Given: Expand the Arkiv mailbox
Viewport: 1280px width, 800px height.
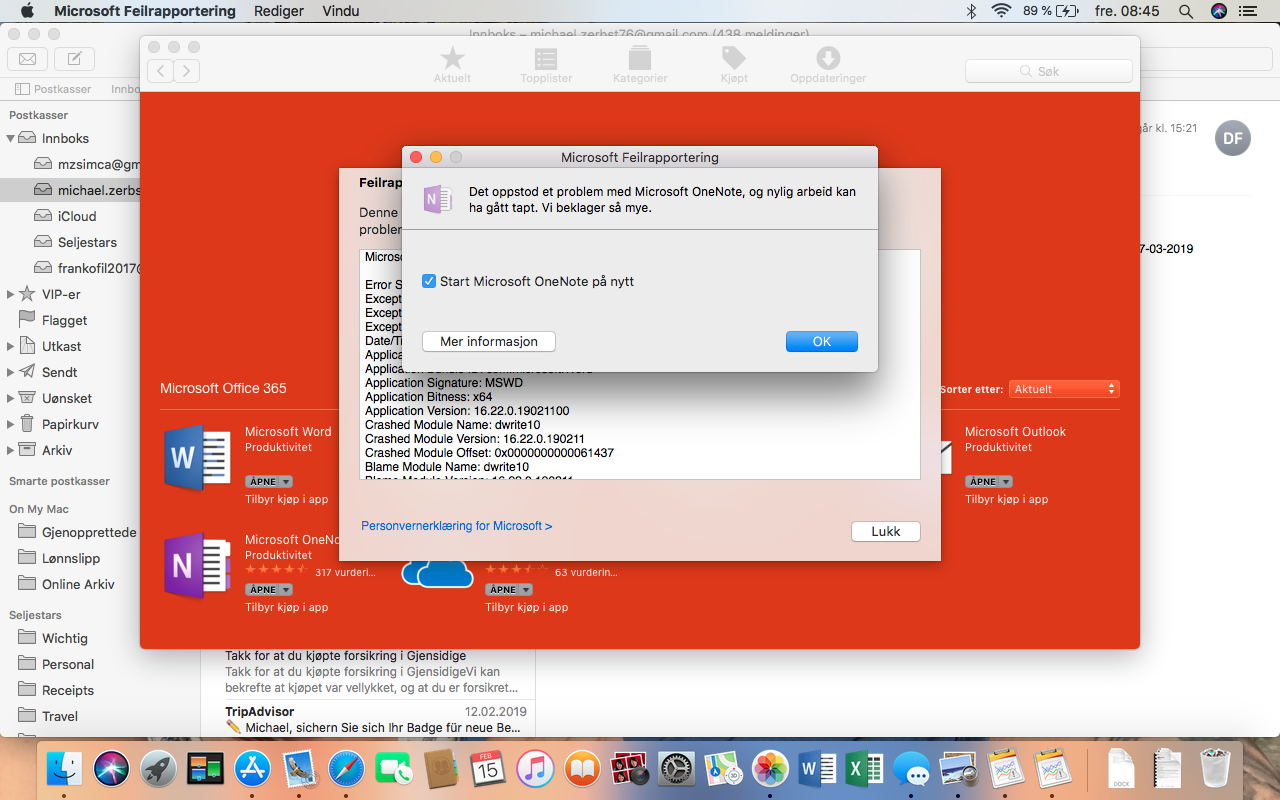Looking at the screenshot, I should (11, 451).
